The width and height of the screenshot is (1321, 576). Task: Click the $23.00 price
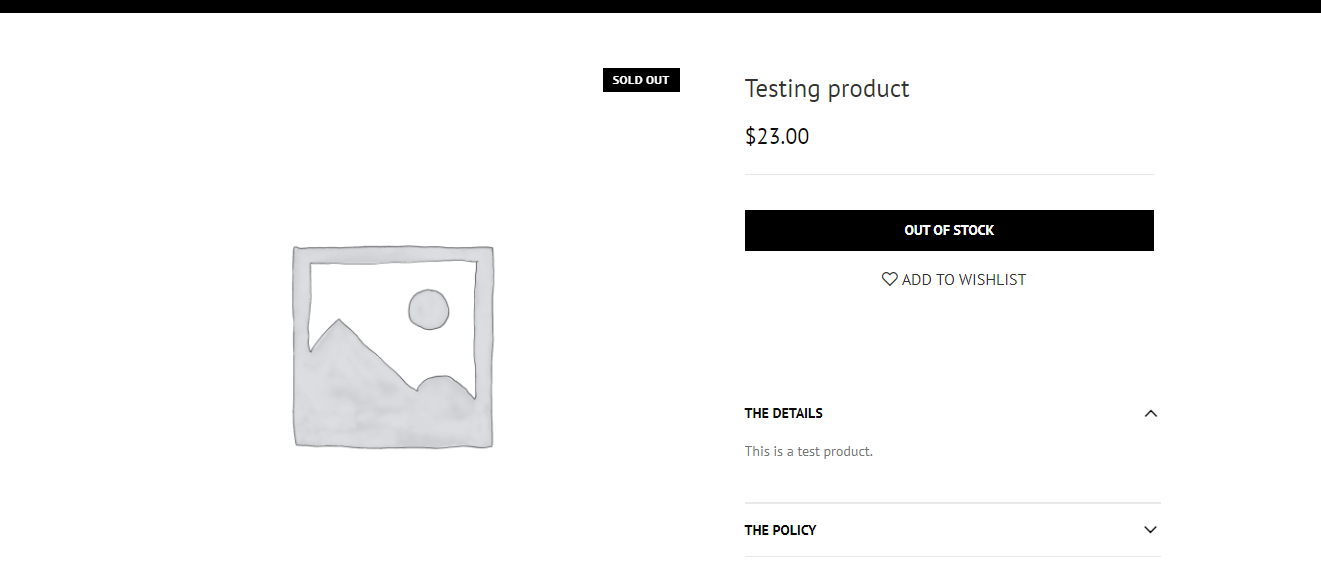click(x=777, y=136)
